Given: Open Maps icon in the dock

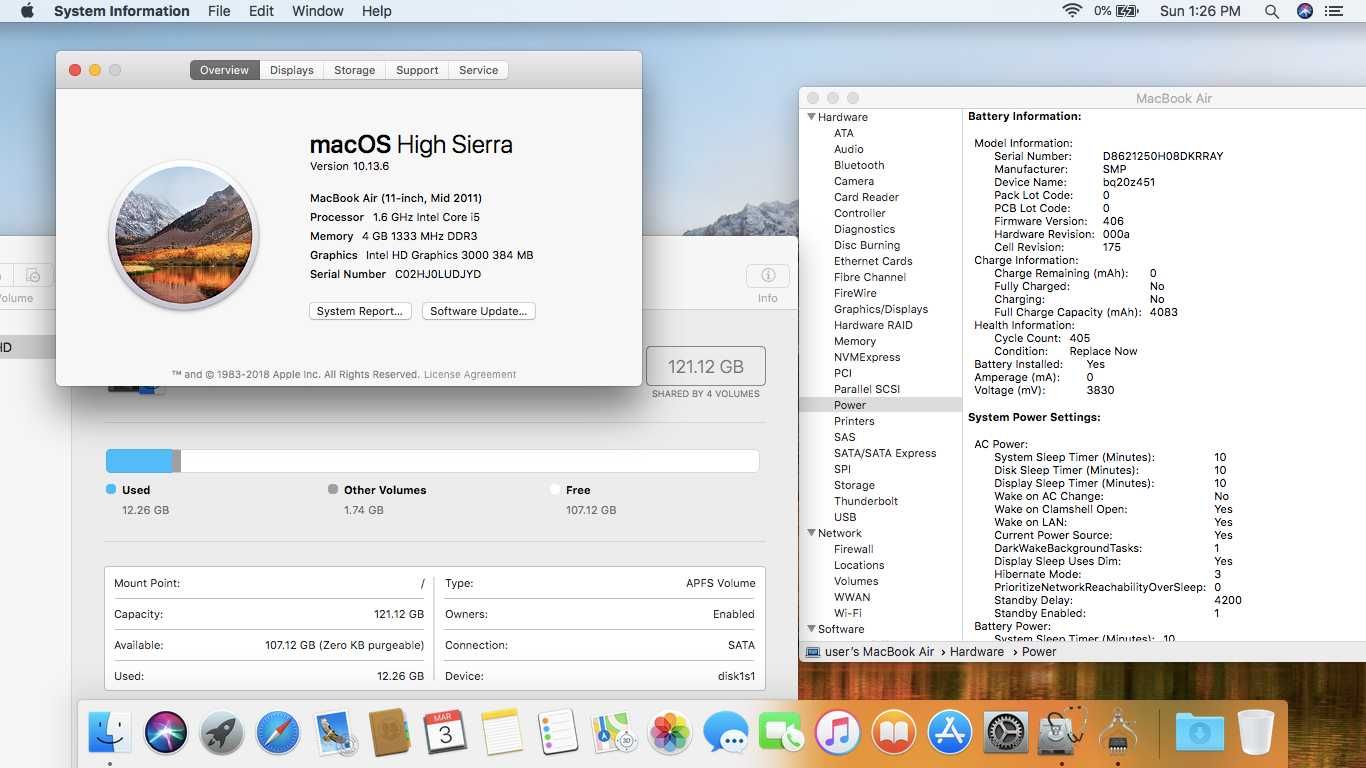Looking at the screenshot, I should tap(614, 733).
